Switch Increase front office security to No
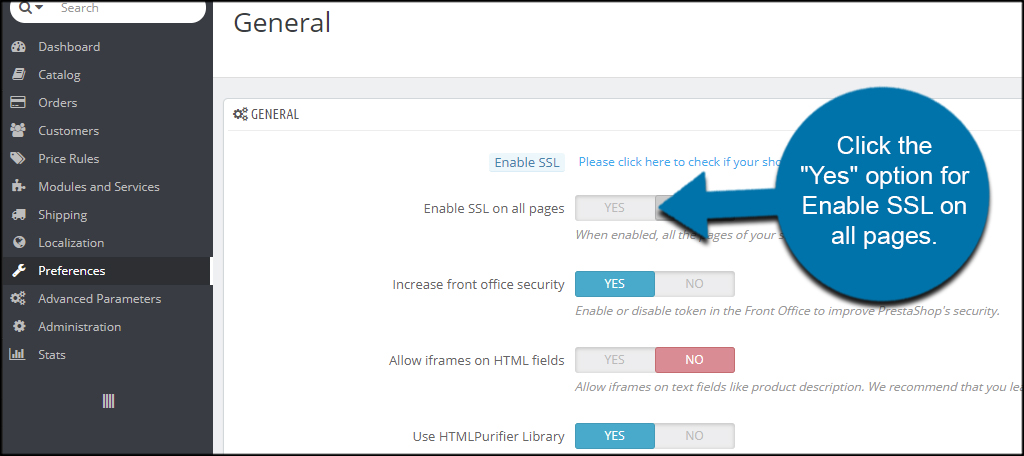1024x456 pixels. [694, 284]
